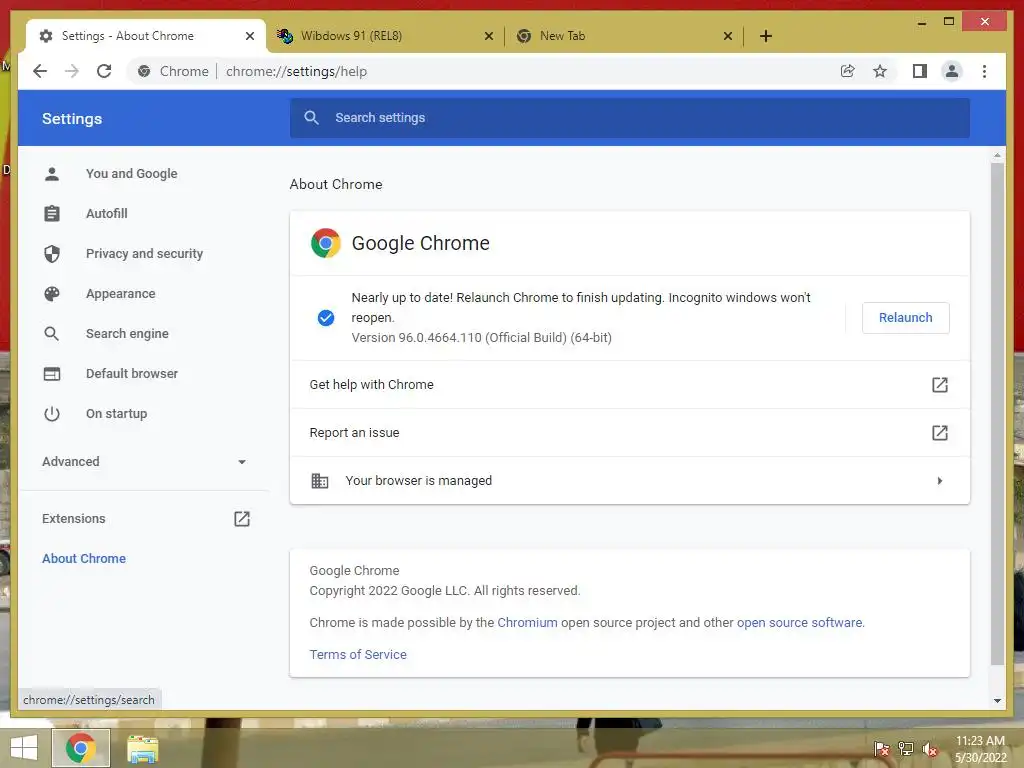Select the Settings - About Chrome tab
This screenshot has width=1024, height=768.
pyautogui.click(x=146, y=36)
